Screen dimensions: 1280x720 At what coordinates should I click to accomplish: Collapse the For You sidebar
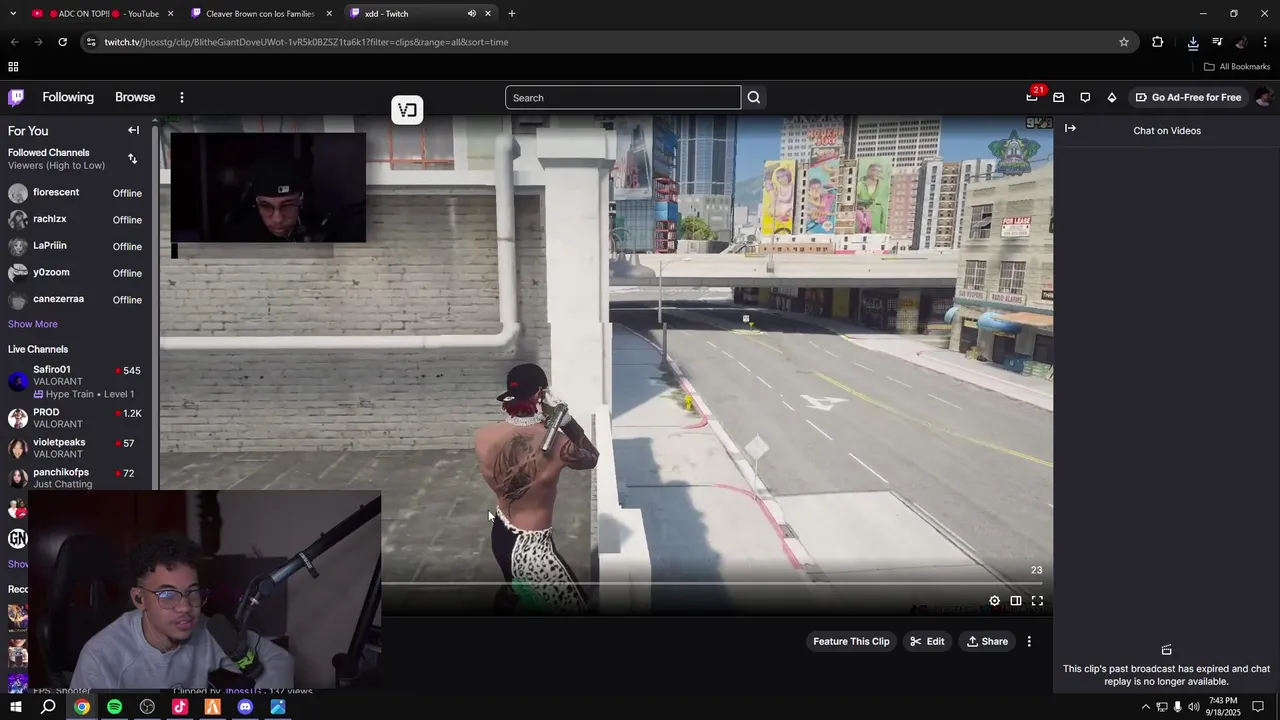pyautogui.click(x=133, y=130)
